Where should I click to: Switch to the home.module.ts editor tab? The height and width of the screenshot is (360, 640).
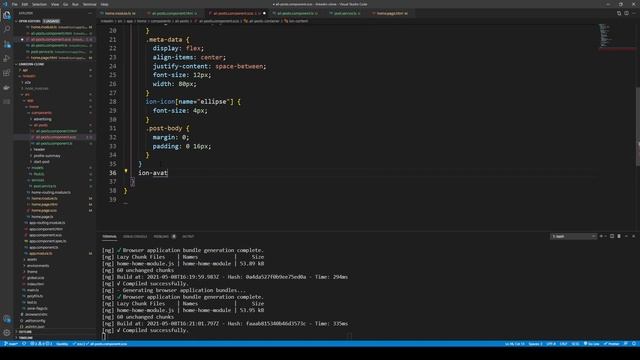[120, 13]
